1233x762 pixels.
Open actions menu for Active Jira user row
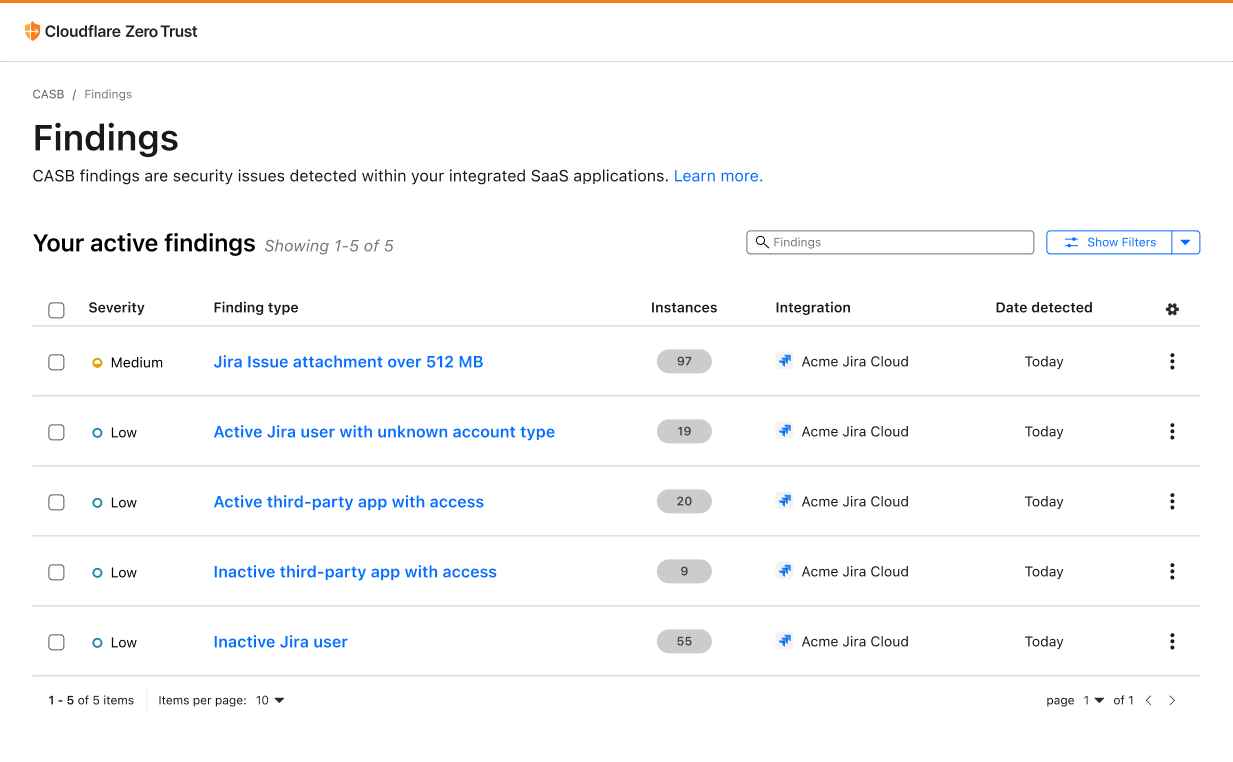click(x=1172, y=431)
